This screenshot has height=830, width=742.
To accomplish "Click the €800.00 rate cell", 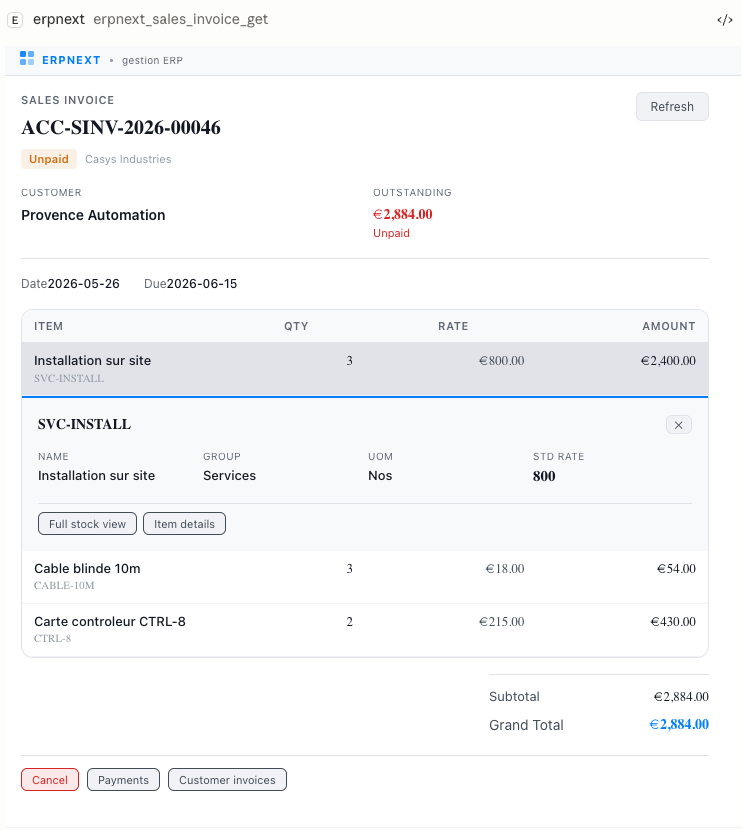I will coord(502,360).
